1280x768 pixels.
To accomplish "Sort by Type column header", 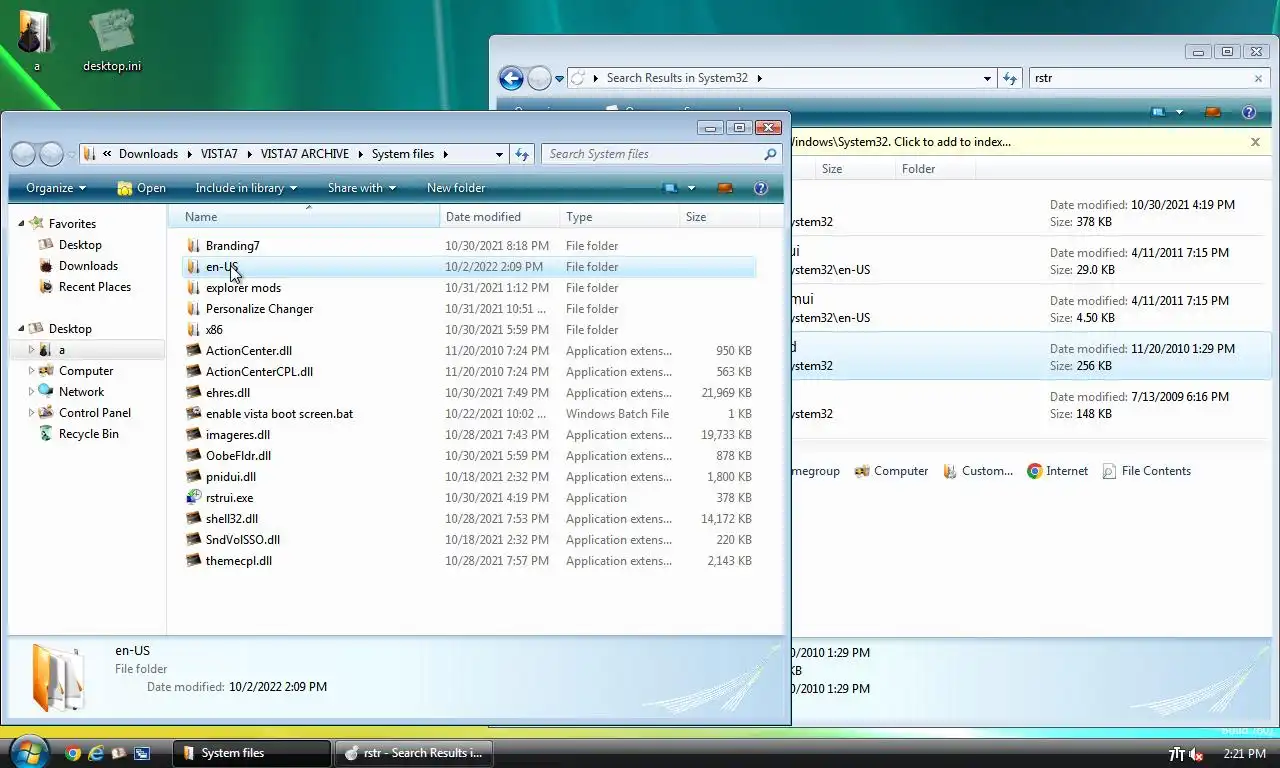I will click(620, 217).
